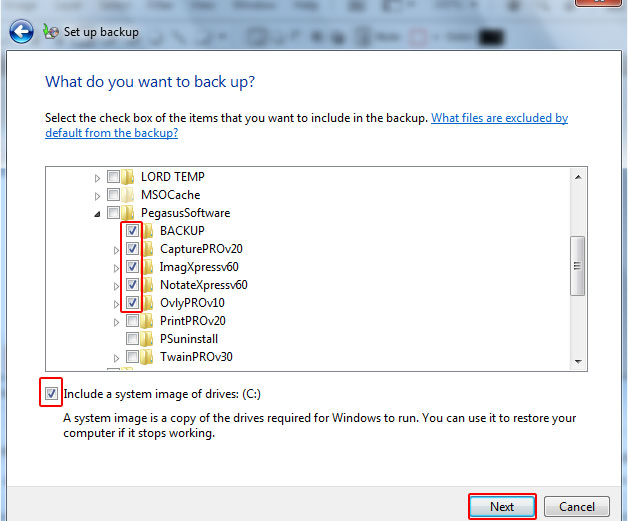Select the NotateXpressv60 tree item label
The height and width of the screenshot is (521, 628).
[x=203, y=285]
